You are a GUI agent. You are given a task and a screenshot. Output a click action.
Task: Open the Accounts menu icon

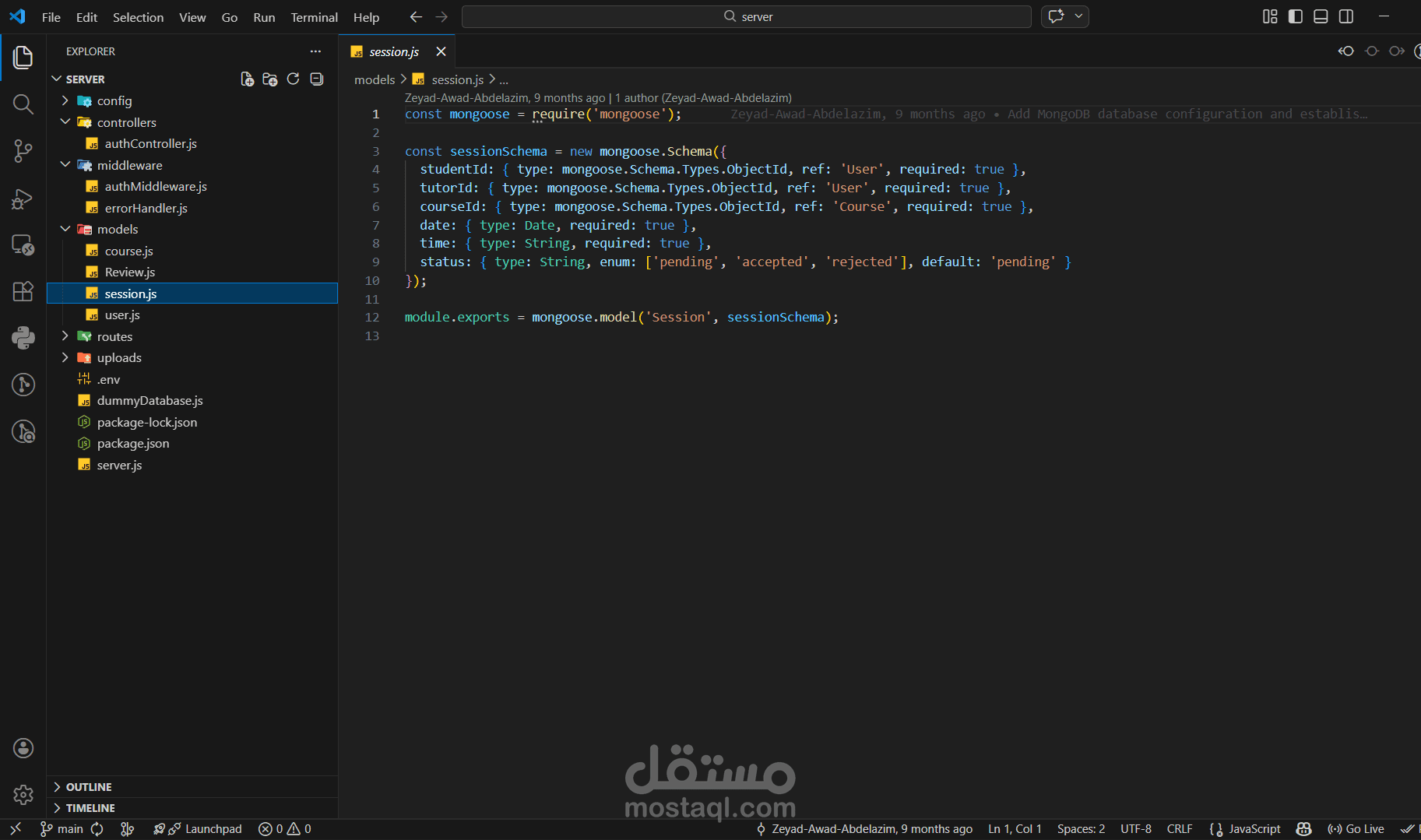coord(23,748)
